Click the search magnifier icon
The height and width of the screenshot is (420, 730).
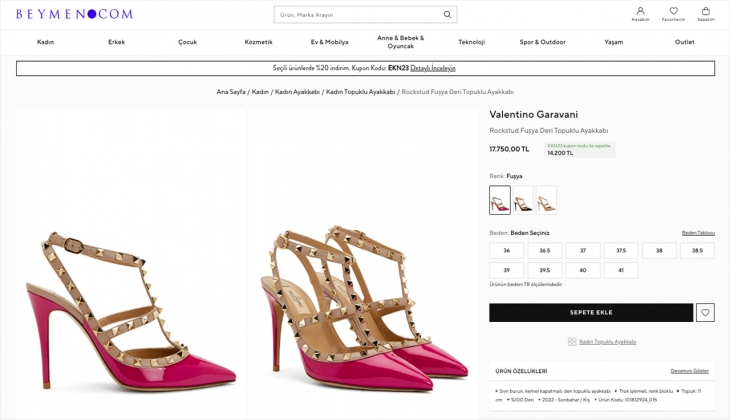(x=447, y=15)
